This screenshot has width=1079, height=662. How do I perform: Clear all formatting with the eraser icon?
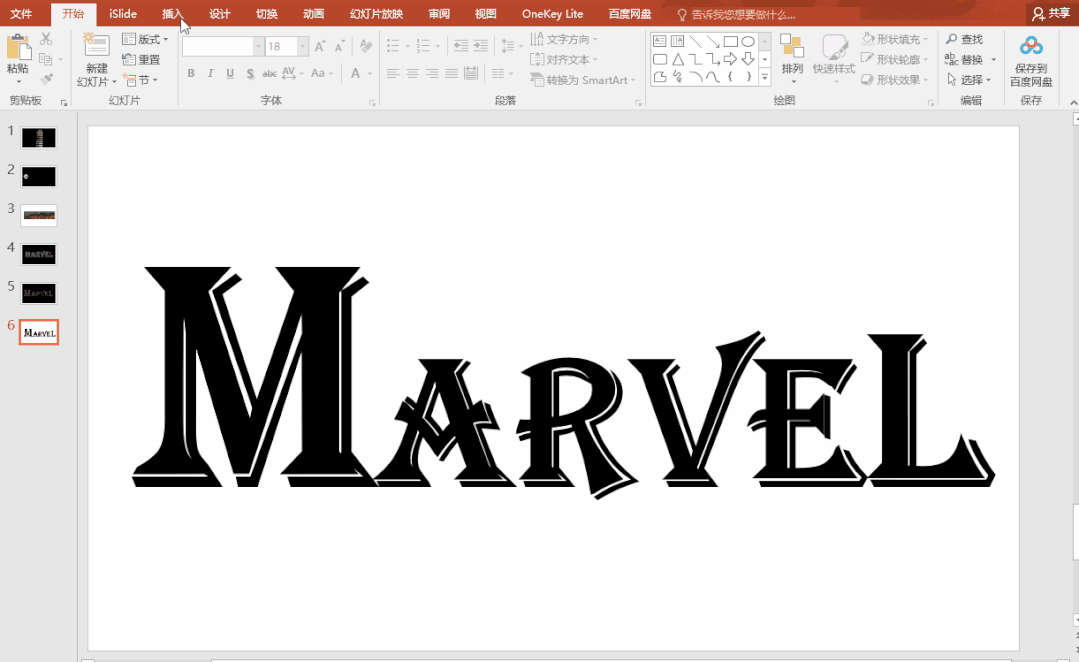365,46
